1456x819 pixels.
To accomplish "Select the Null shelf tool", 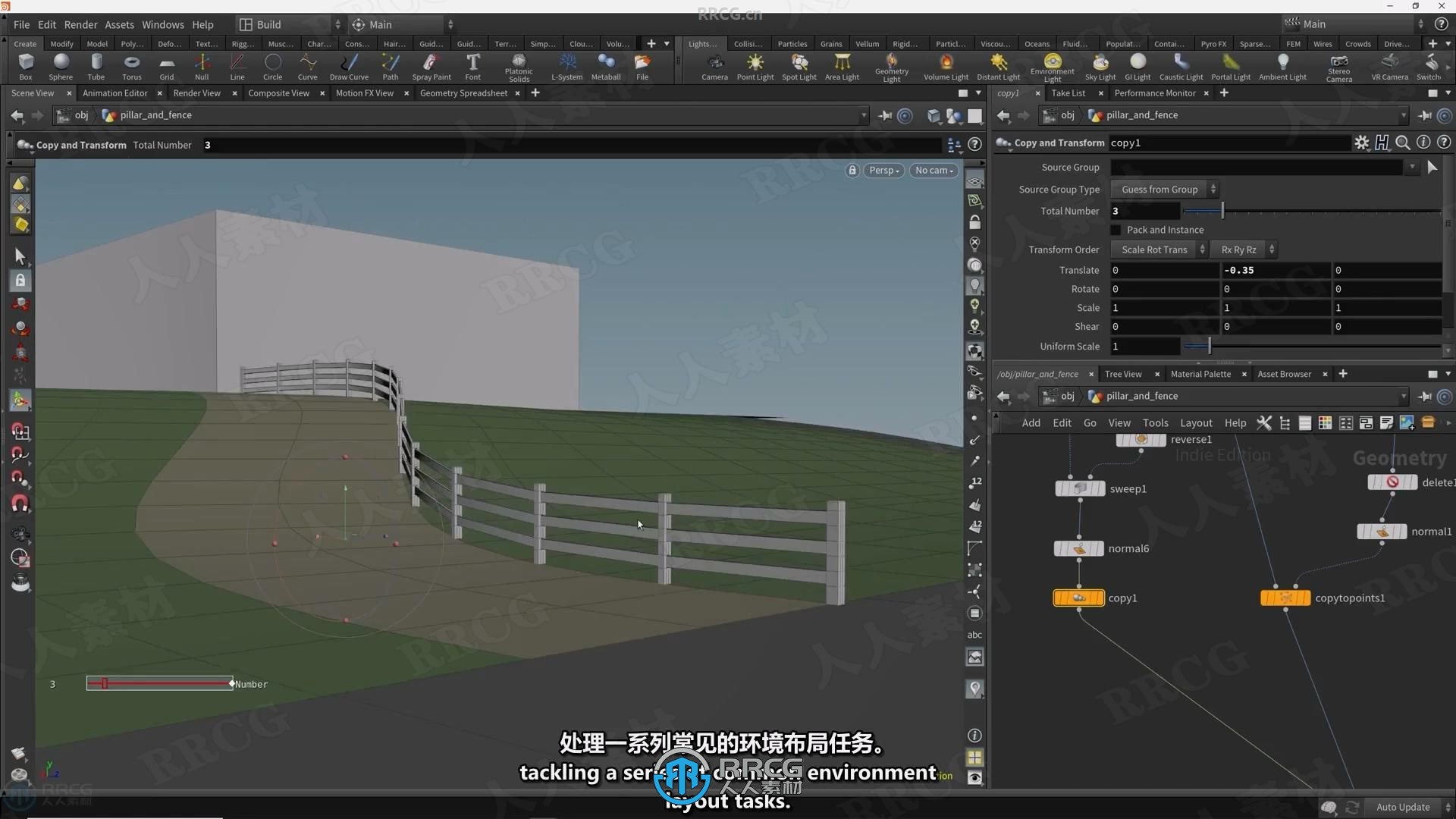I will pos(202,67).
